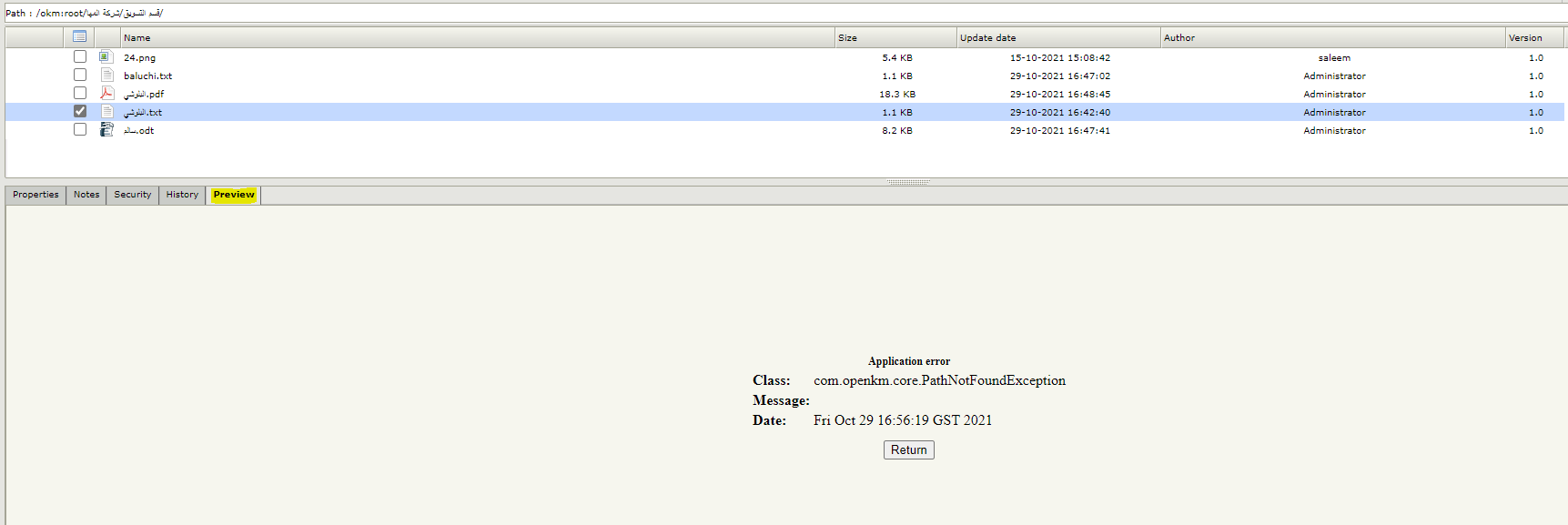
Task: Tick the checkbox for 24.png
Action: 80,57
